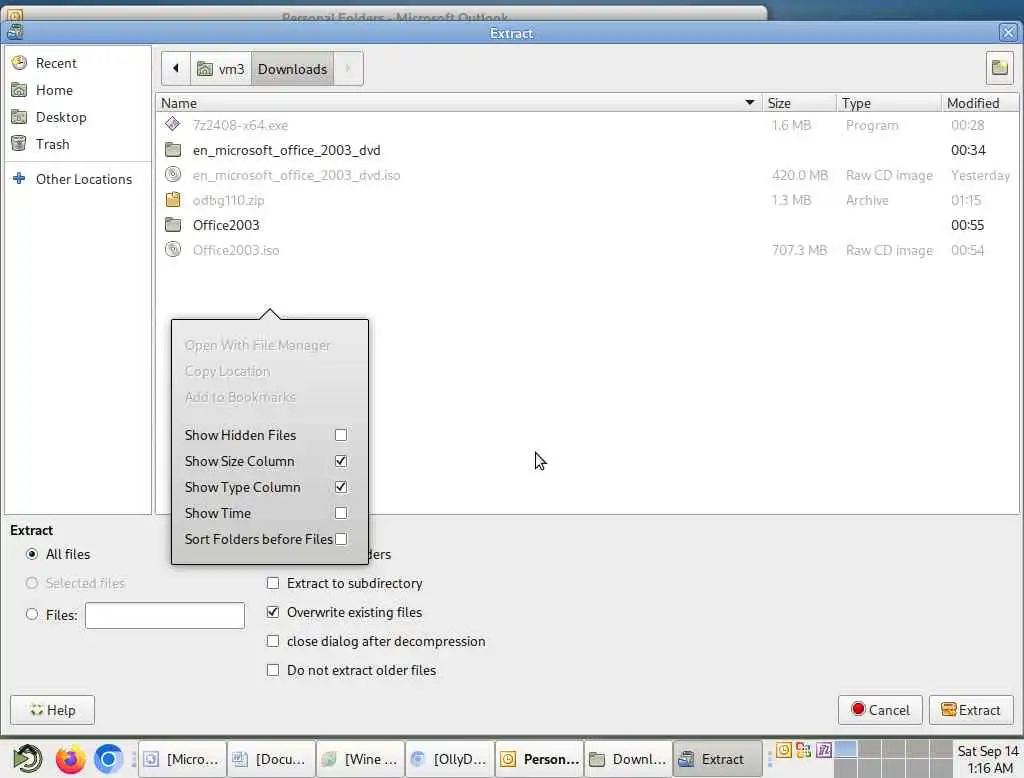Click the Outlook tray icon
Image resolution: width=1024 pixels, height=778 pixels.
[x=784, y=750]
